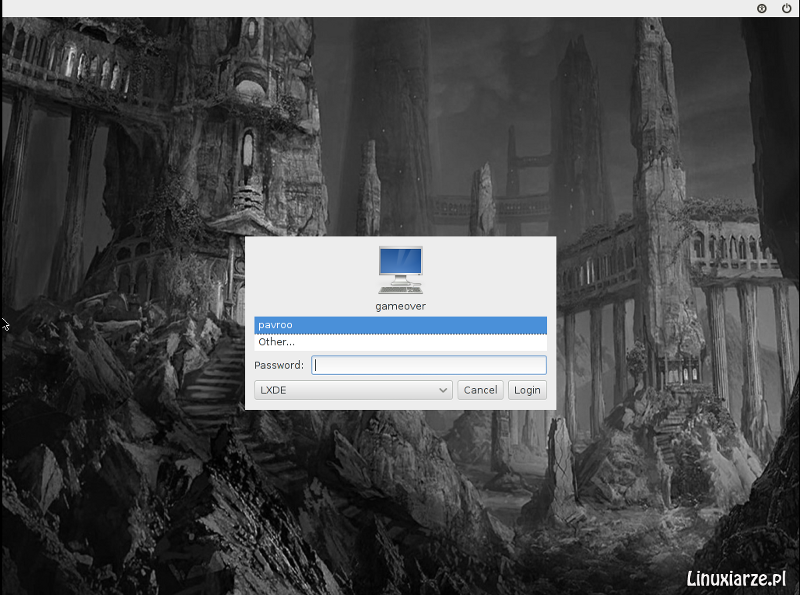
Task: Click the dropdown arrow next to LXDE
Action: pos(444,390)
